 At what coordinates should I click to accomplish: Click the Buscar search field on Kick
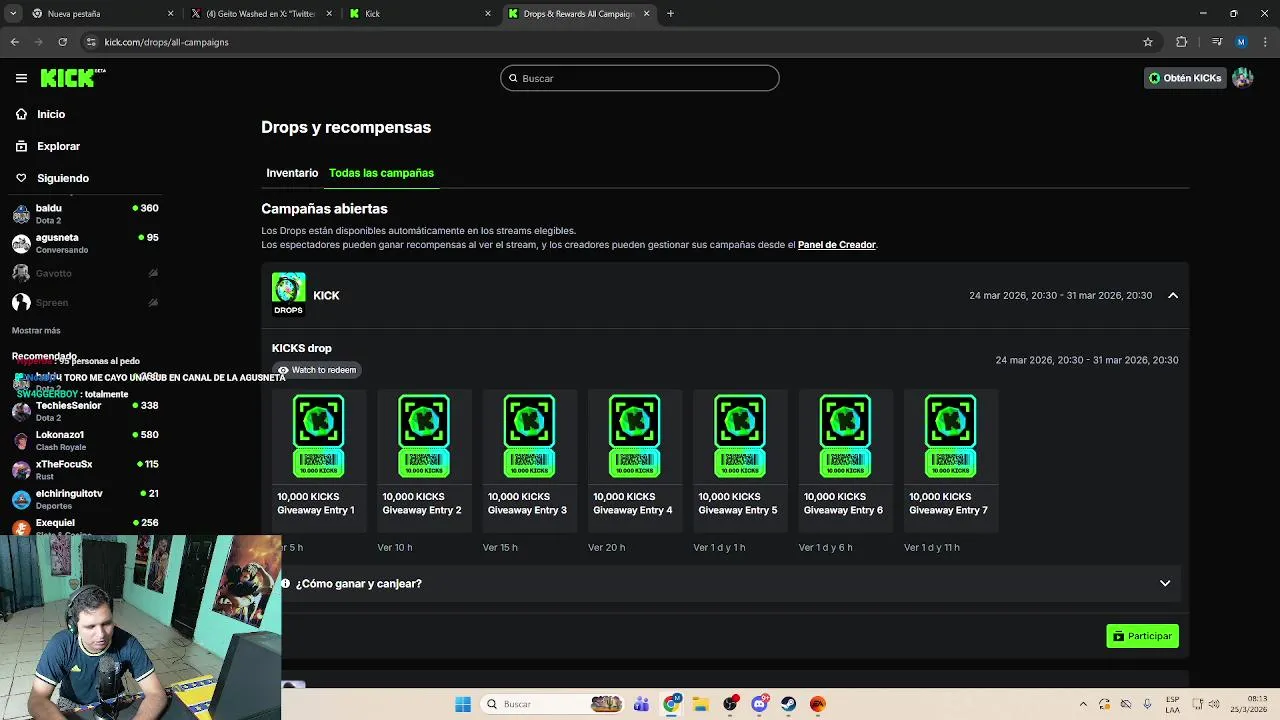tap(640, 78)
